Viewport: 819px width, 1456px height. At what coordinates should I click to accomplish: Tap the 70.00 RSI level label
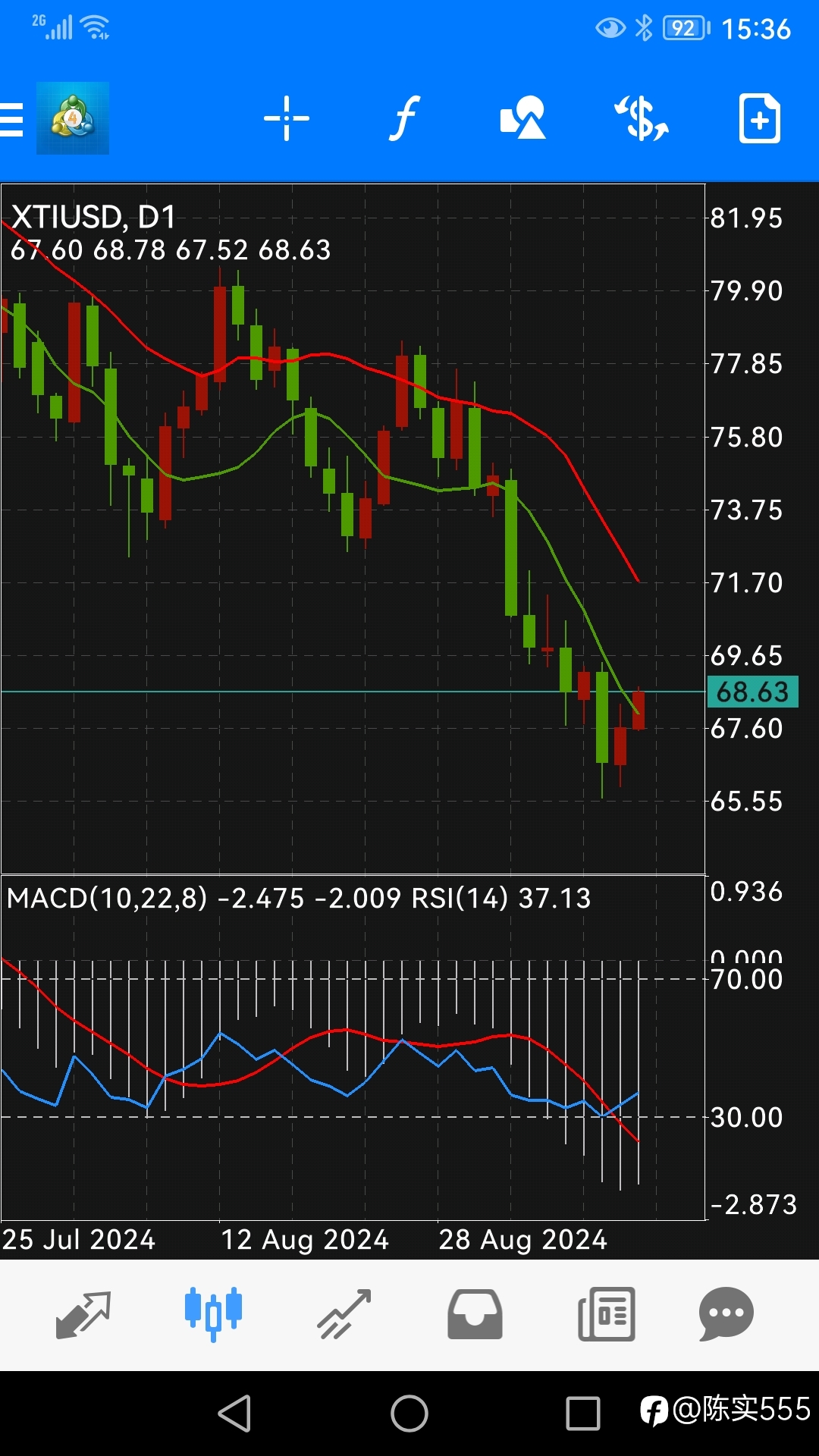coord(746,979)
